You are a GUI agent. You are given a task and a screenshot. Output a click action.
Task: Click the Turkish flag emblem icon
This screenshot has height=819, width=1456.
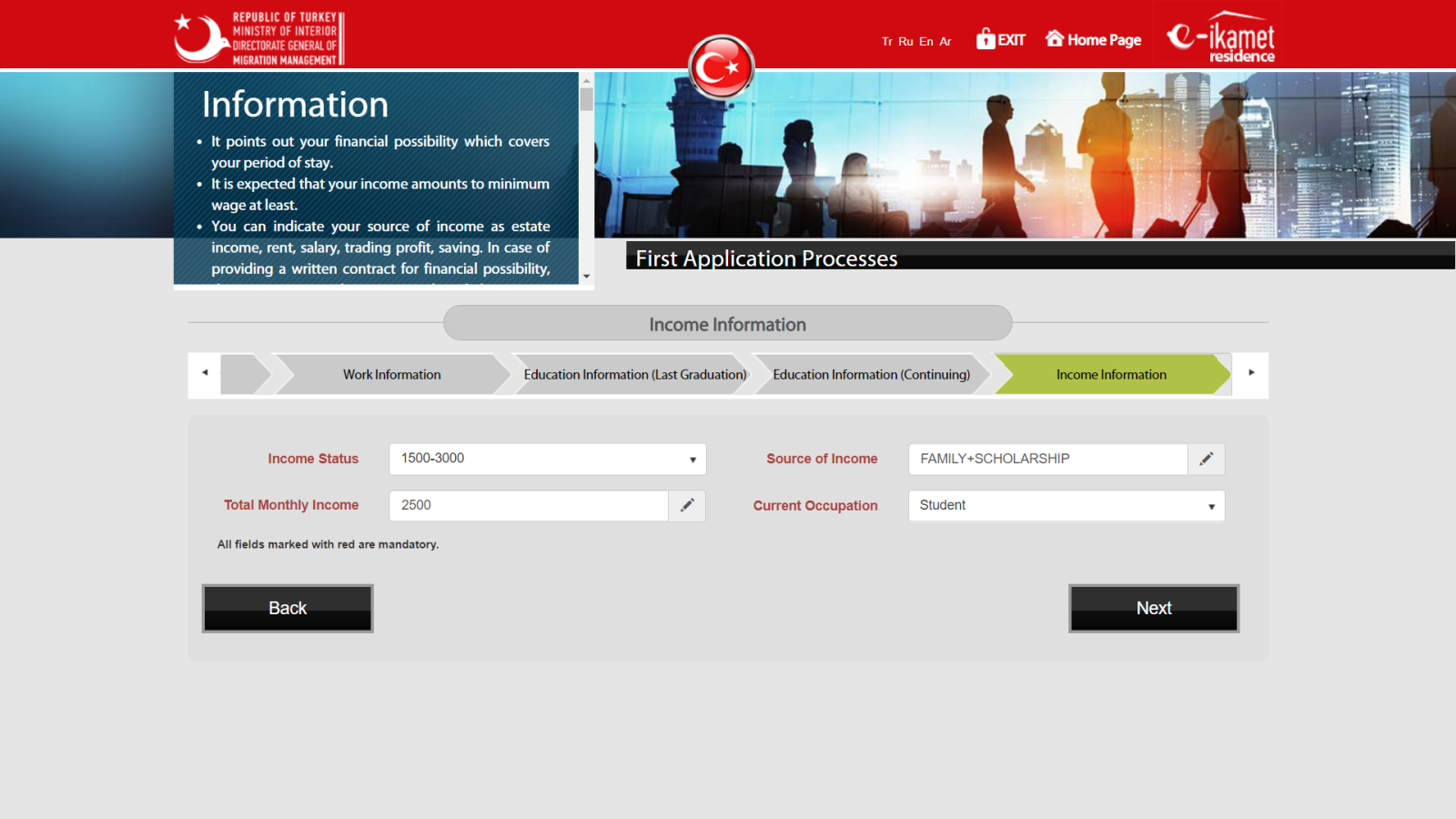[x=721, y=67]
